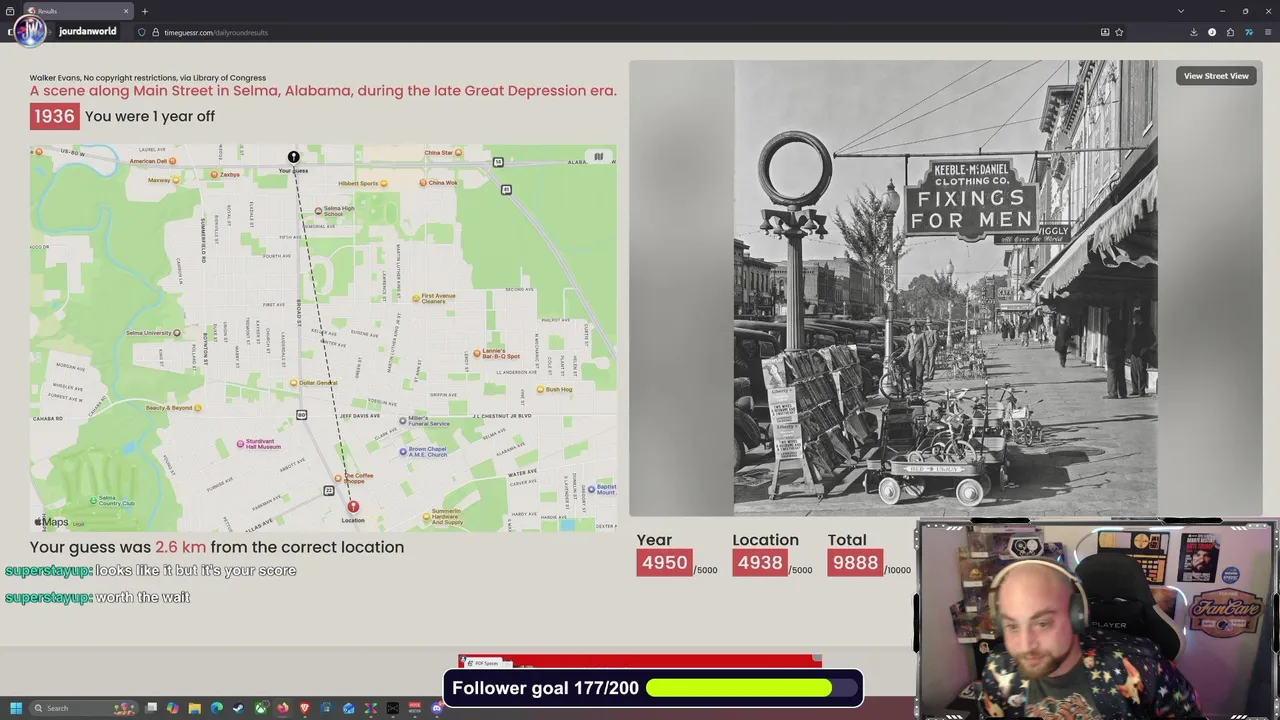Click the Total score 9888
Screen dimensions: 1280x720
pos(855,563)
